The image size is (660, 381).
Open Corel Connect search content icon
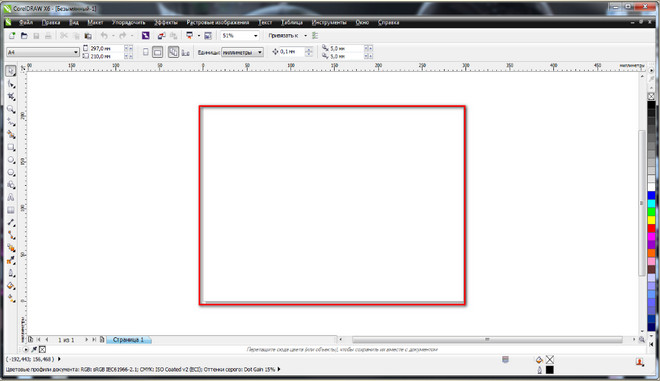pyautogui.click(x=146, y=36)
